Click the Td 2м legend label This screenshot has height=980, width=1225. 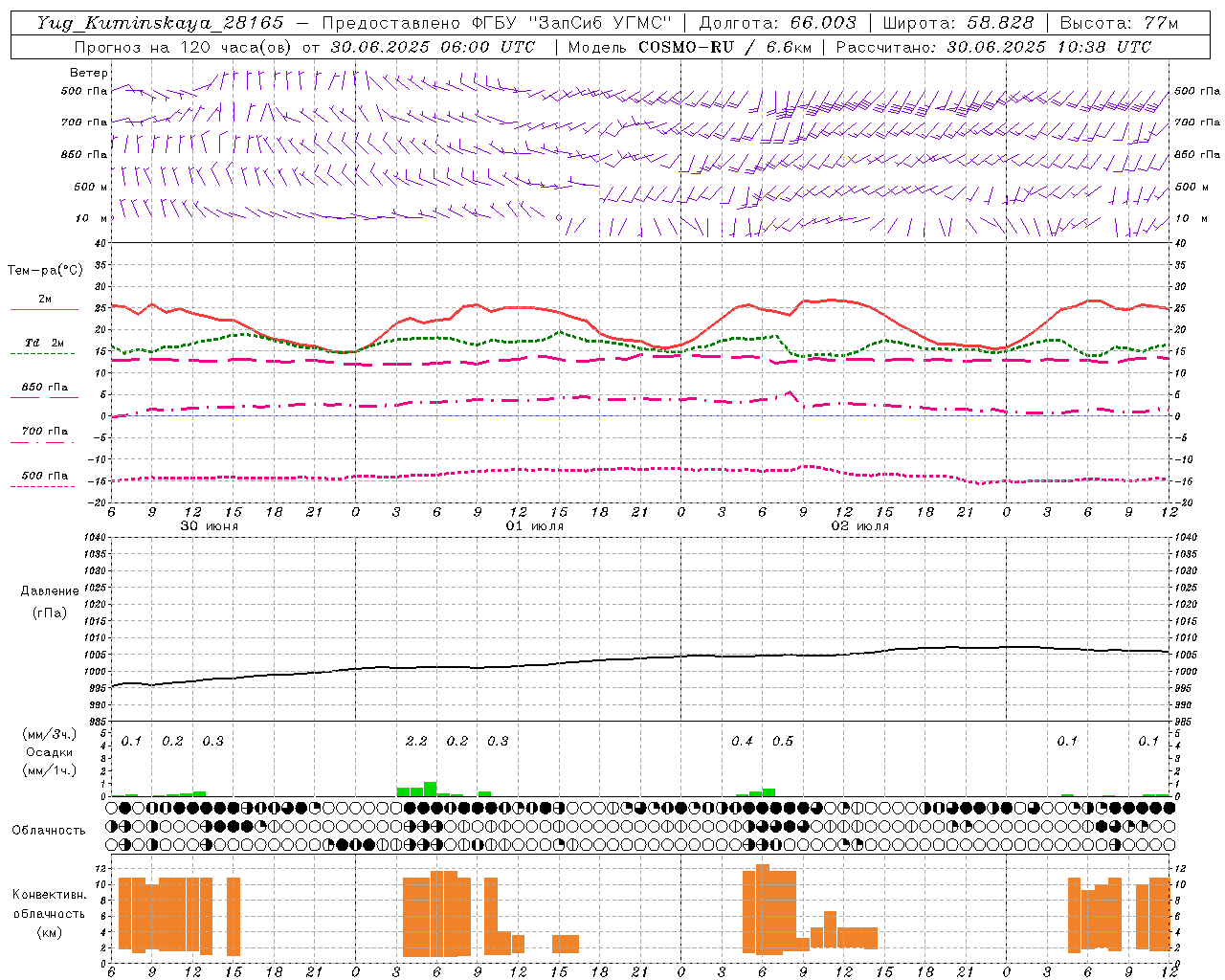45,343
